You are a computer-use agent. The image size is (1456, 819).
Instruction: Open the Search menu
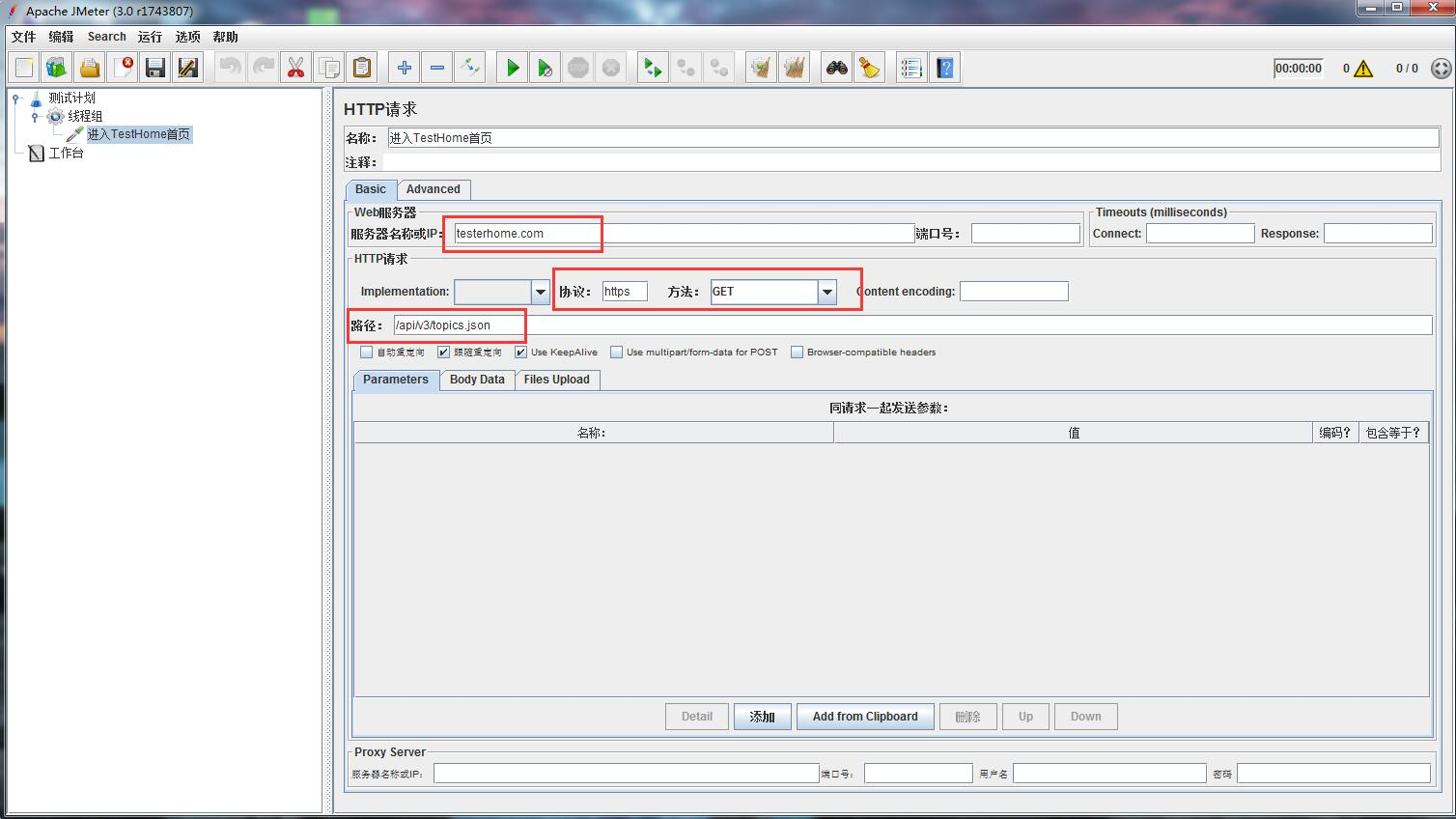click(x=106, y=37)
